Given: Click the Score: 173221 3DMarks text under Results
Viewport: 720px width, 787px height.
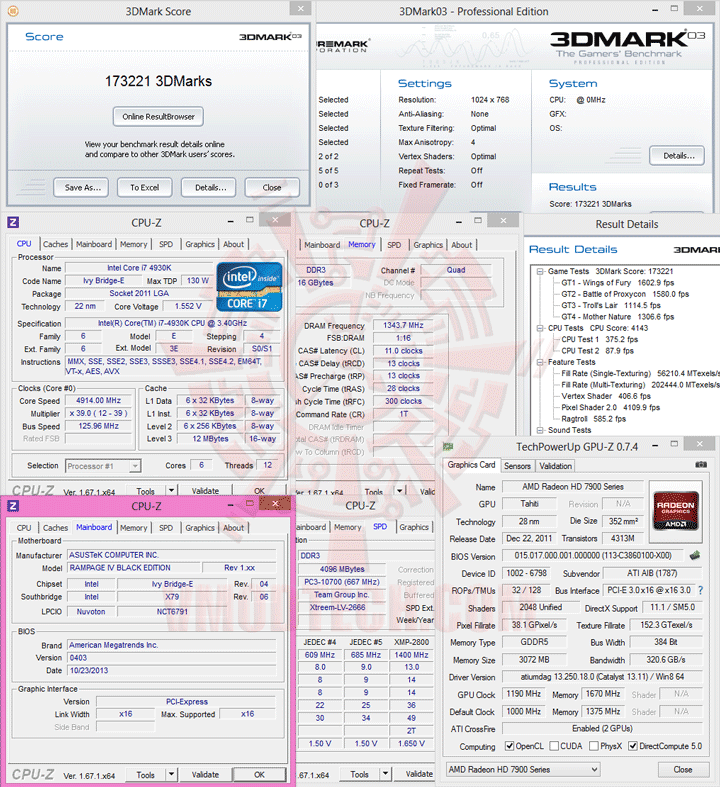Looking at the screenshot, I should click(590, 204).
